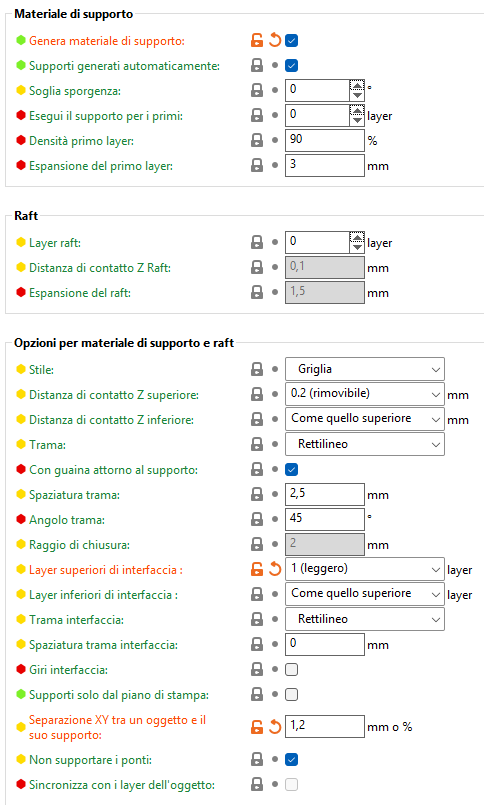This screenshot has width=484, height=805.
Task: Open Layer inferiori di interfaccia dropdown
Action: [x=364, y=594]
